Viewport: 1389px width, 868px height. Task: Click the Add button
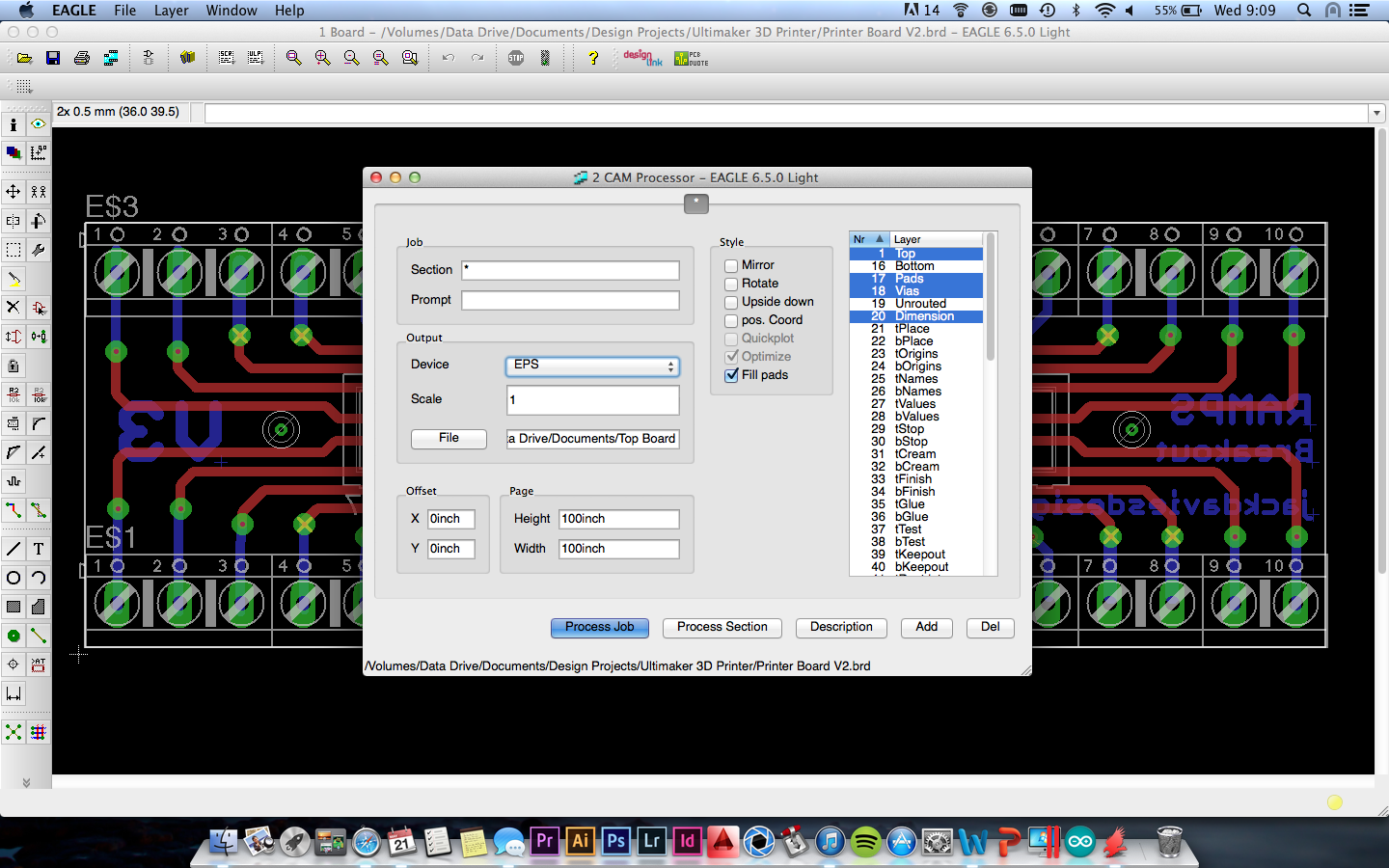927,628
